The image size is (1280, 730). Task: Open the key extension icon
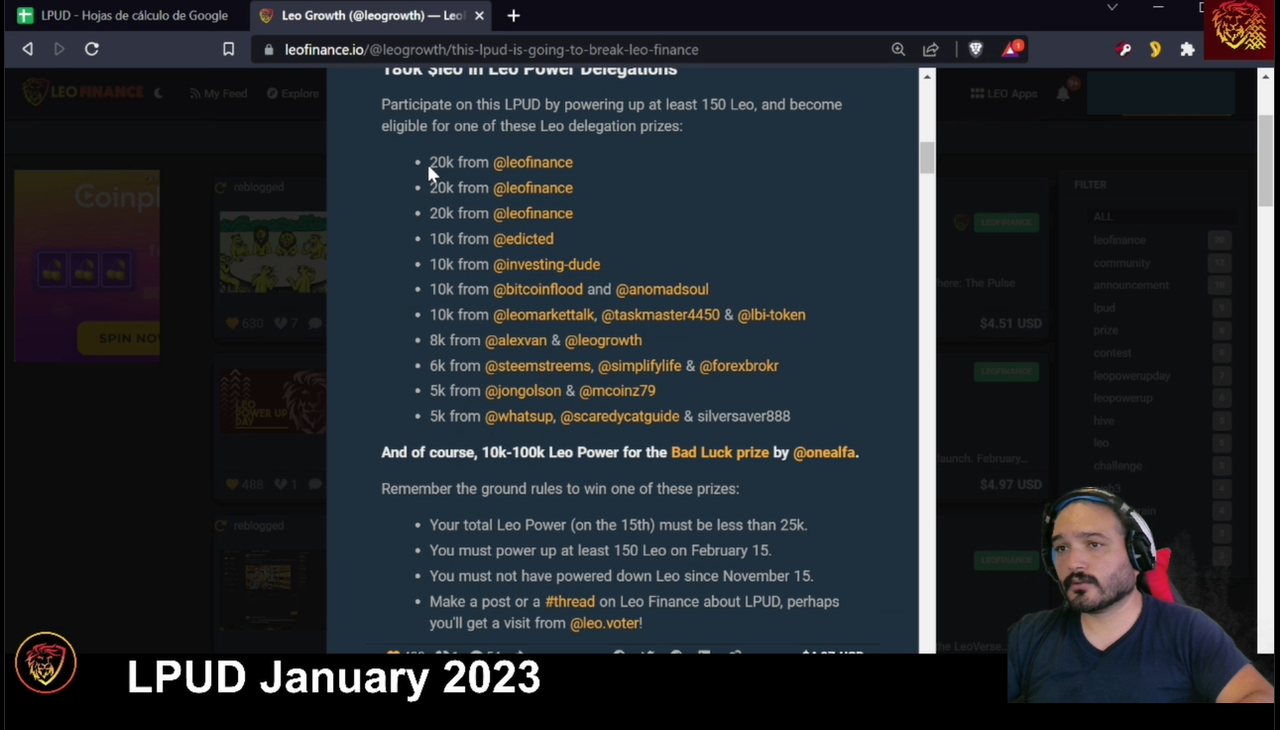point(1124,49)
